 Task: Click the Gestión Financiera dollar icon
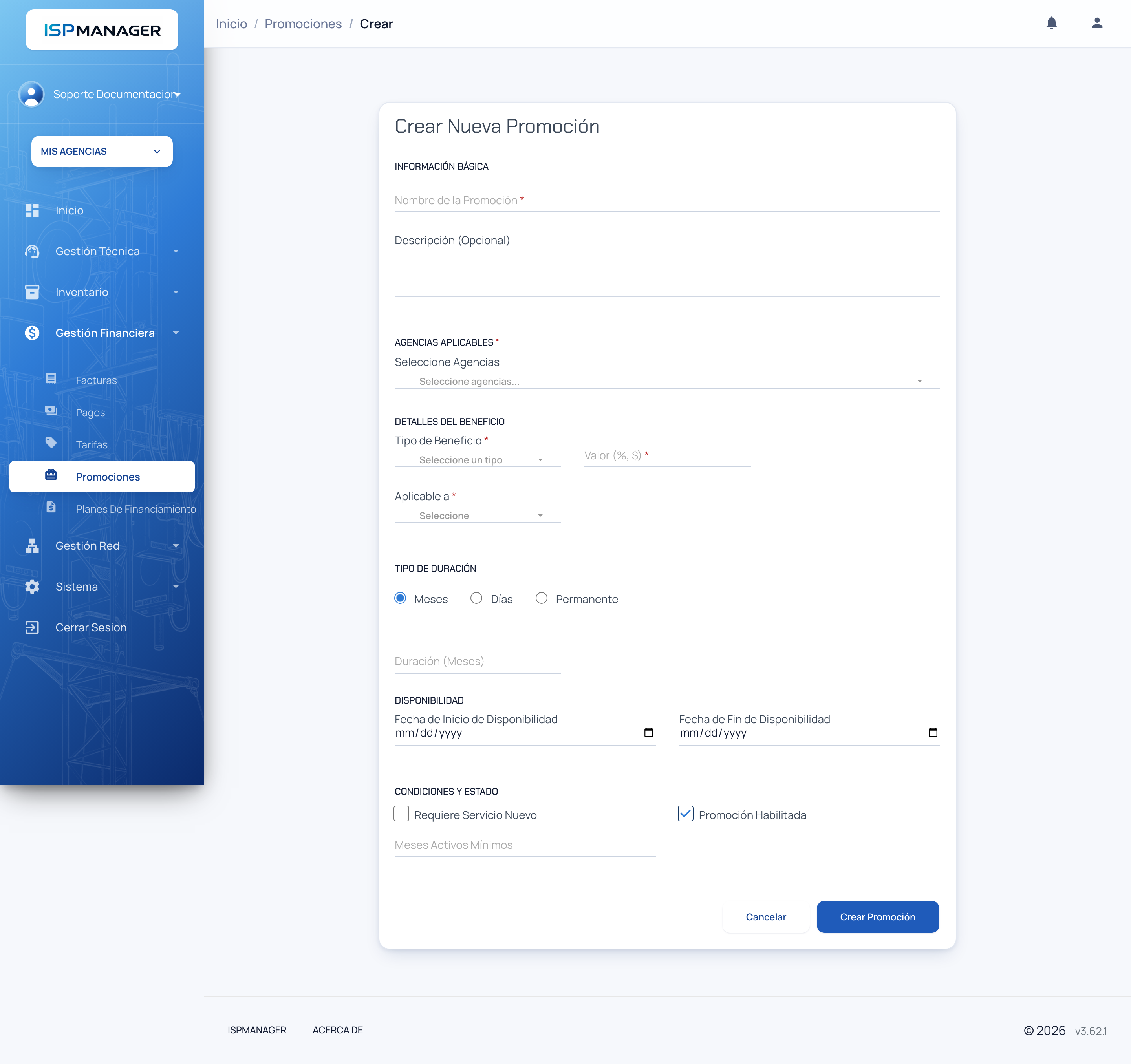point(33,333)
